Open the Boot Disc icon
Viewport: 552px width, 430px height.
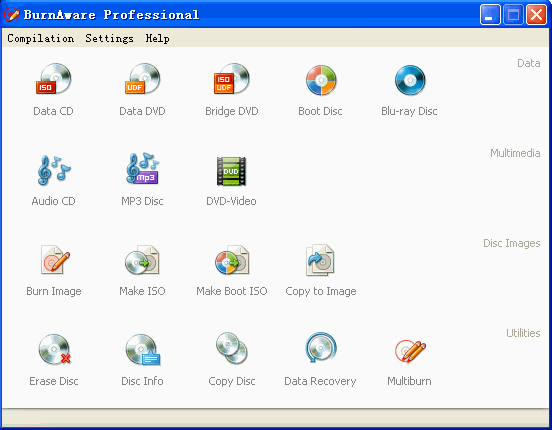[321, 80]
